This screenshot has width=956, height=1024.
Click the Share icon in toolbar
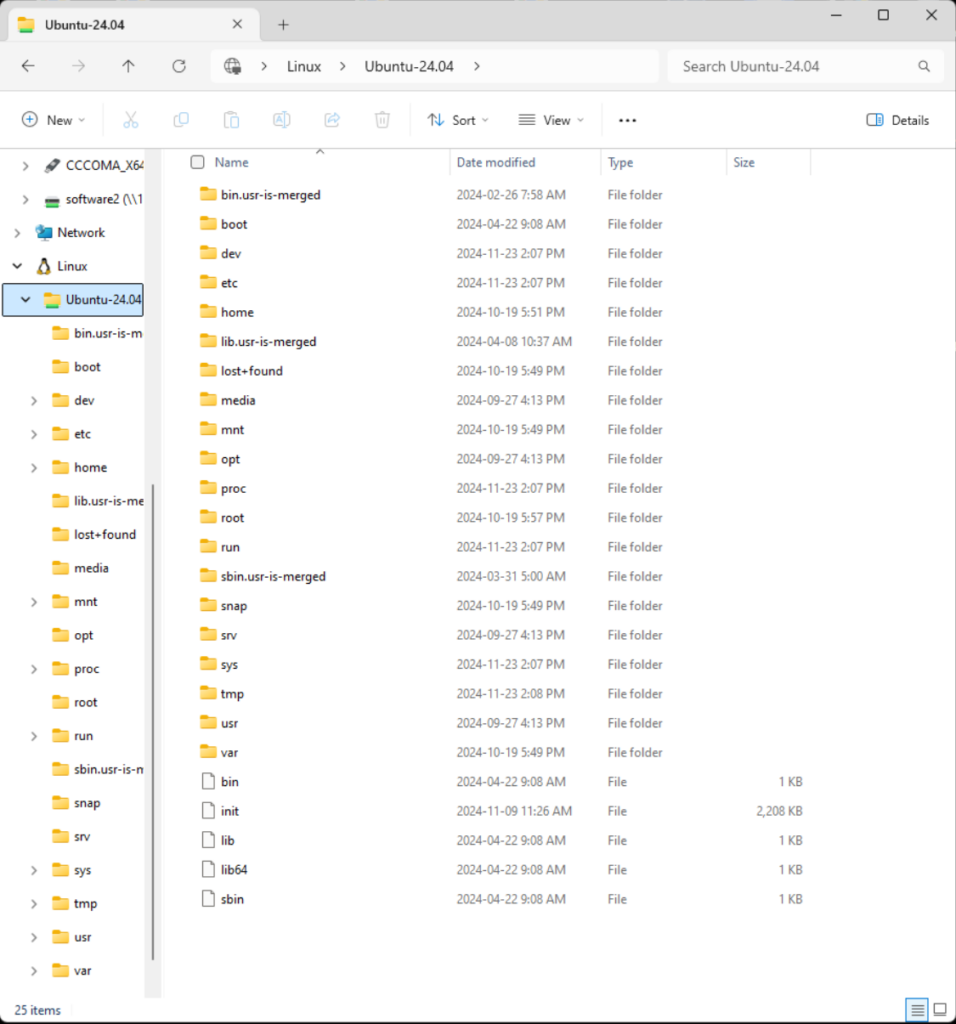click(x=332, y=120)
